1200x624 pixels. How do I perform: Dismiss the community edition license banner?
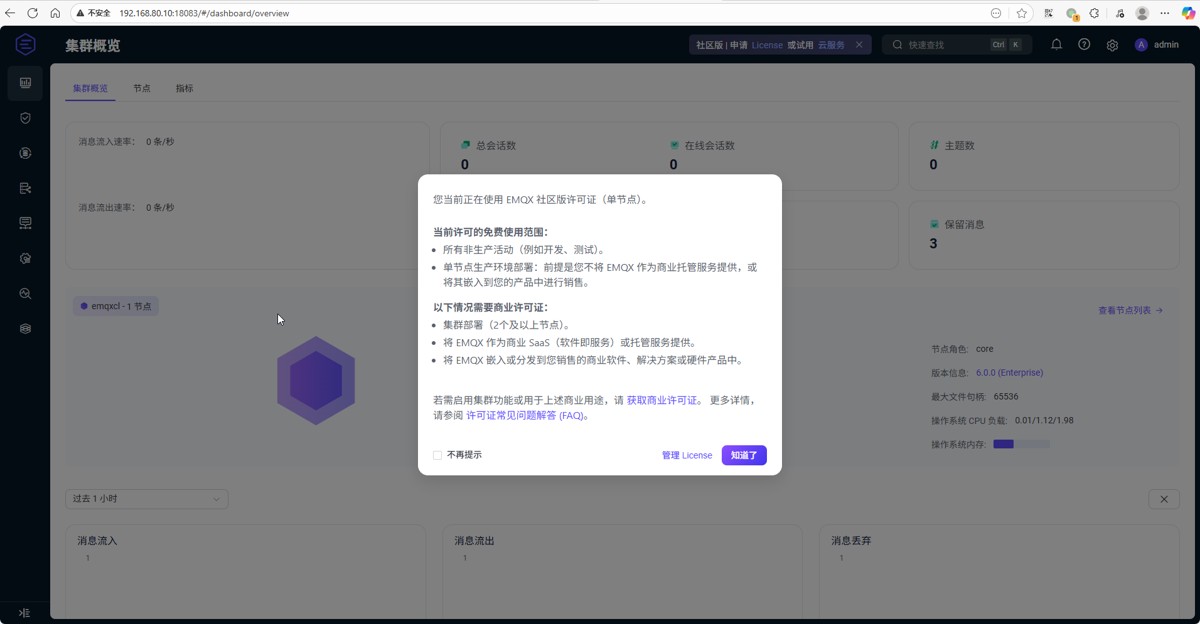point(859,45)
